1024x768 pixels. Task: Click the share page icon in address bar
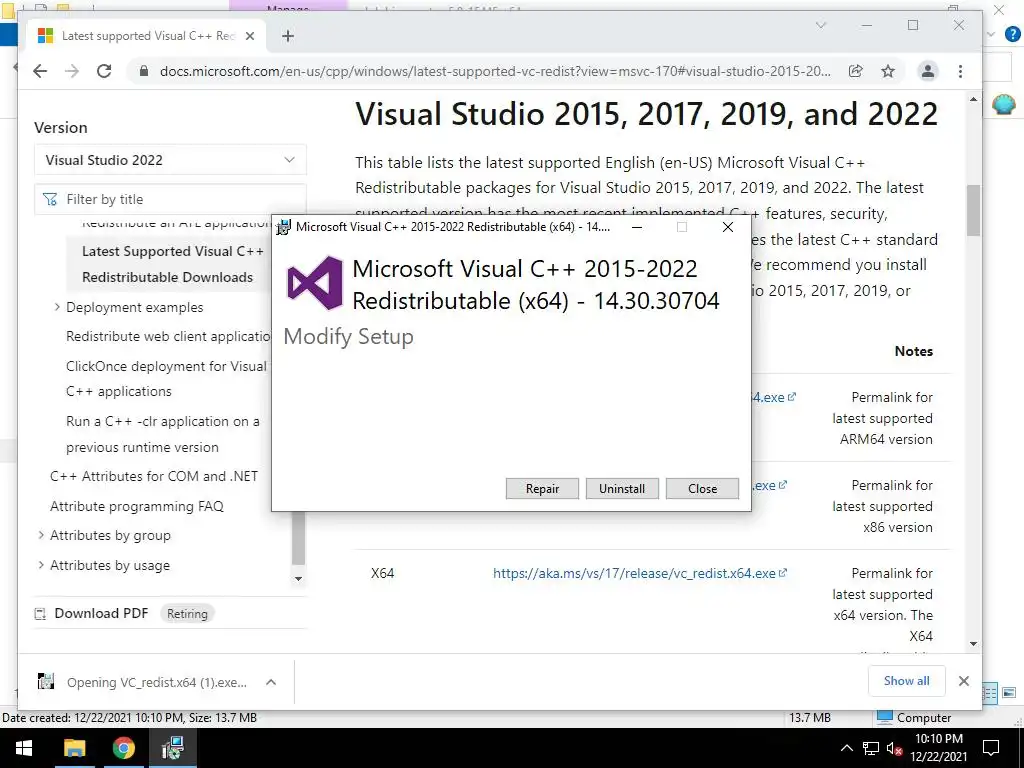tap(856, 71)
